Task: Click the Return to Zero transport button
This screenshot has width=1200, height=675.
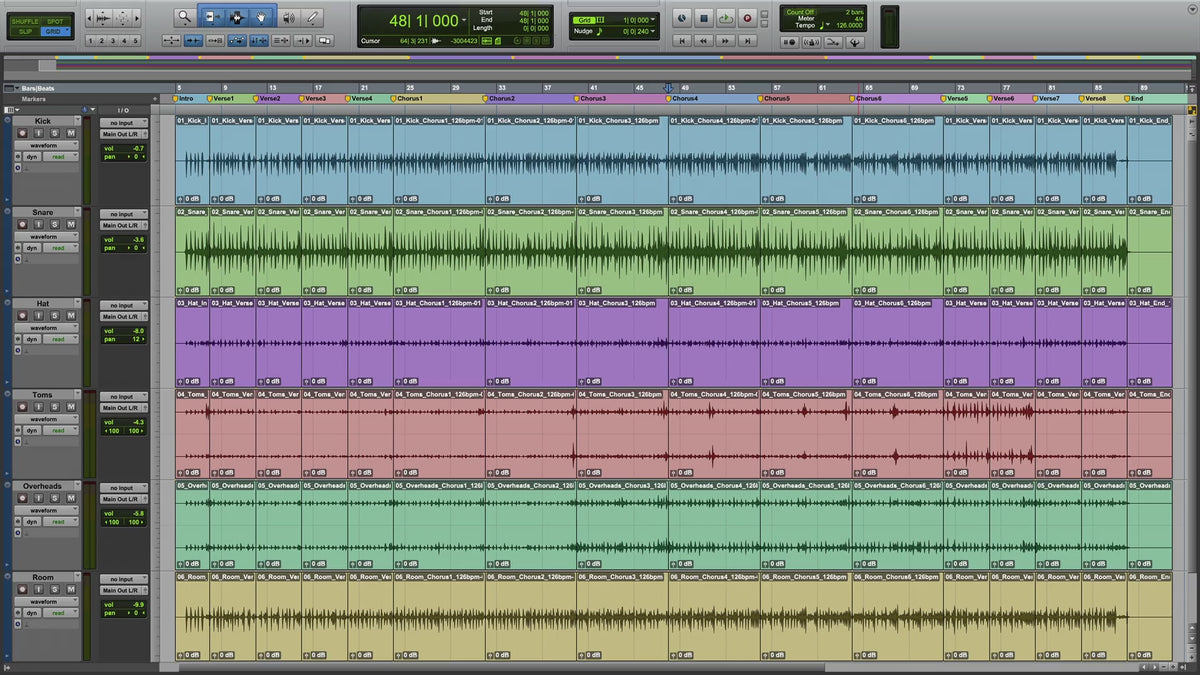Action: coord(683,41)
